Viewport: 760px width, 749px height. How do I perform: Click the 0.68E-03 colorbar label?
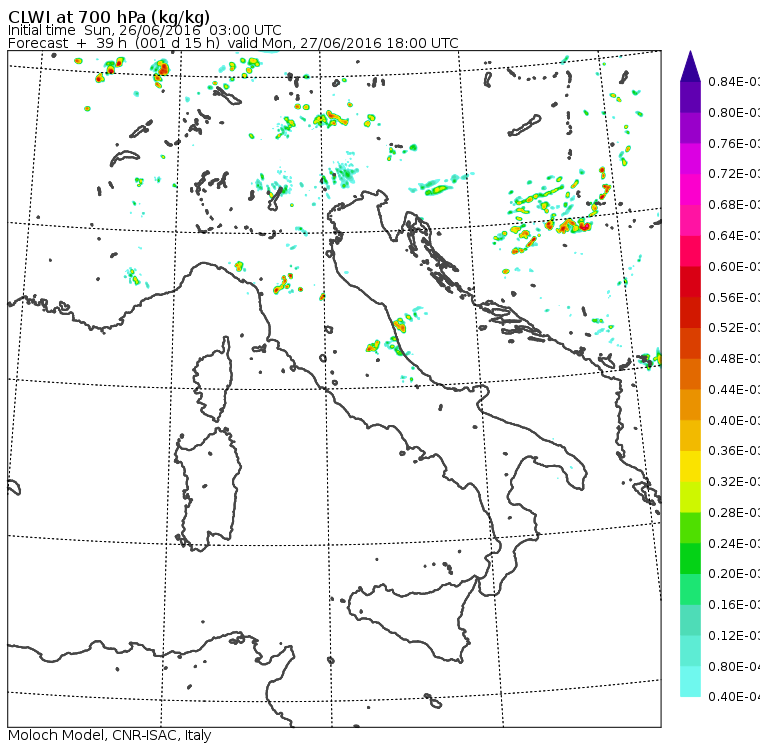pyautogui.click(x=734, y=205)
